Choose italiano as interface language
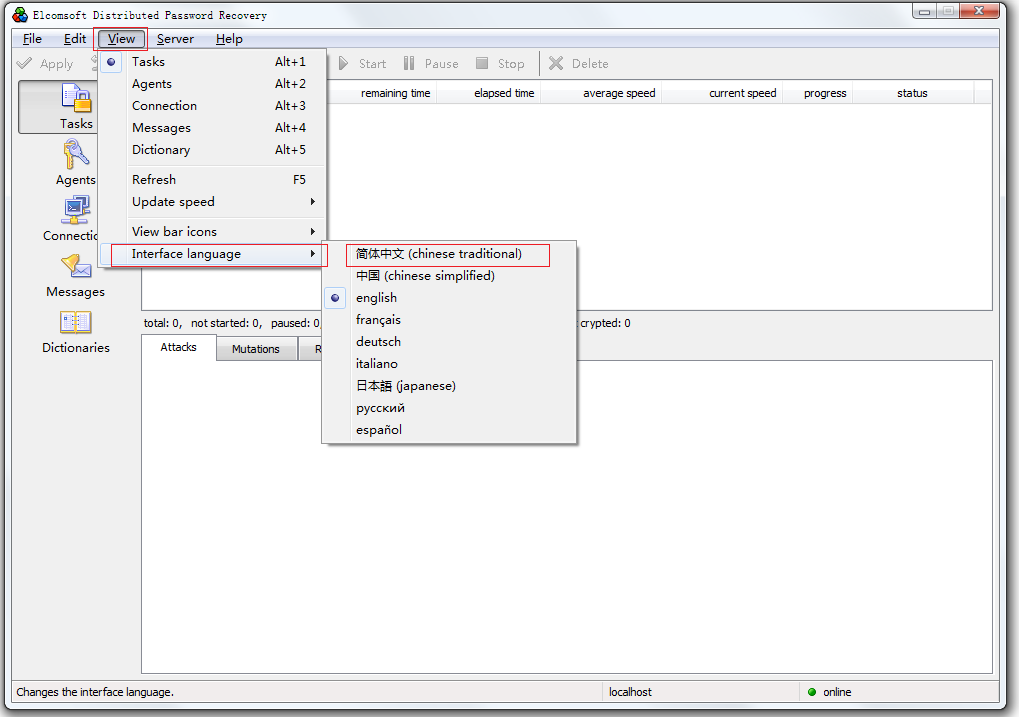The image size is (1019, 717). [449, 364]
